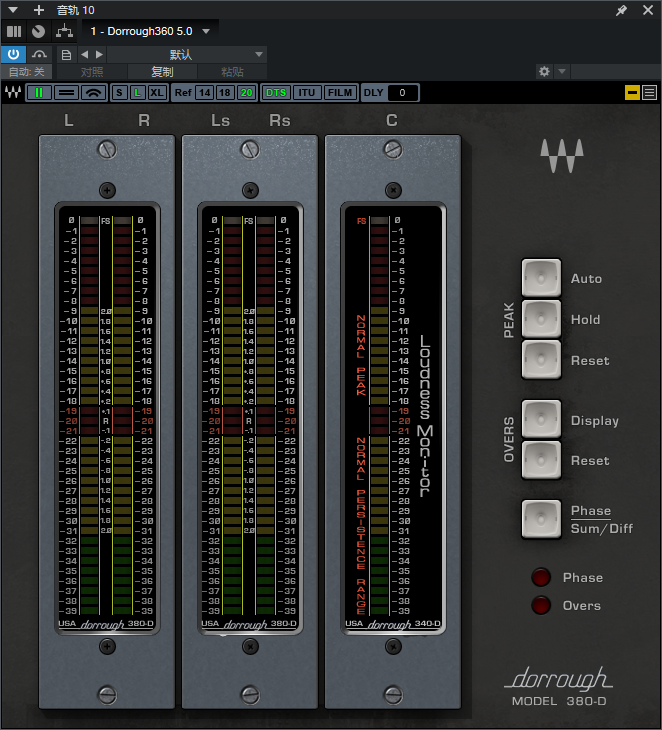Click the DLY delay value field

402,93
